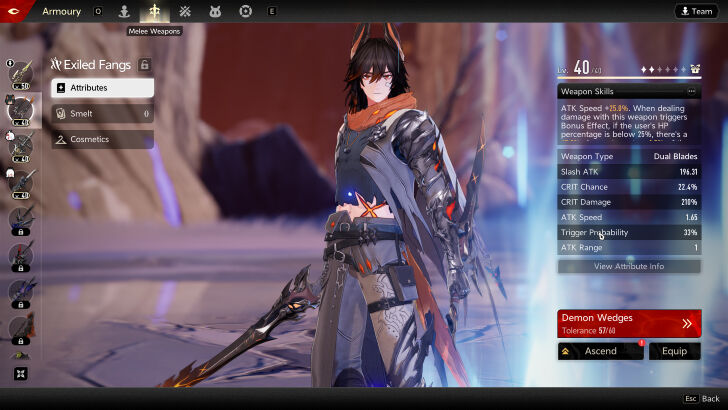The image size is (728, 410).
Task: Click the expand-view icon below the weapon list
Action: pos(20,373)
